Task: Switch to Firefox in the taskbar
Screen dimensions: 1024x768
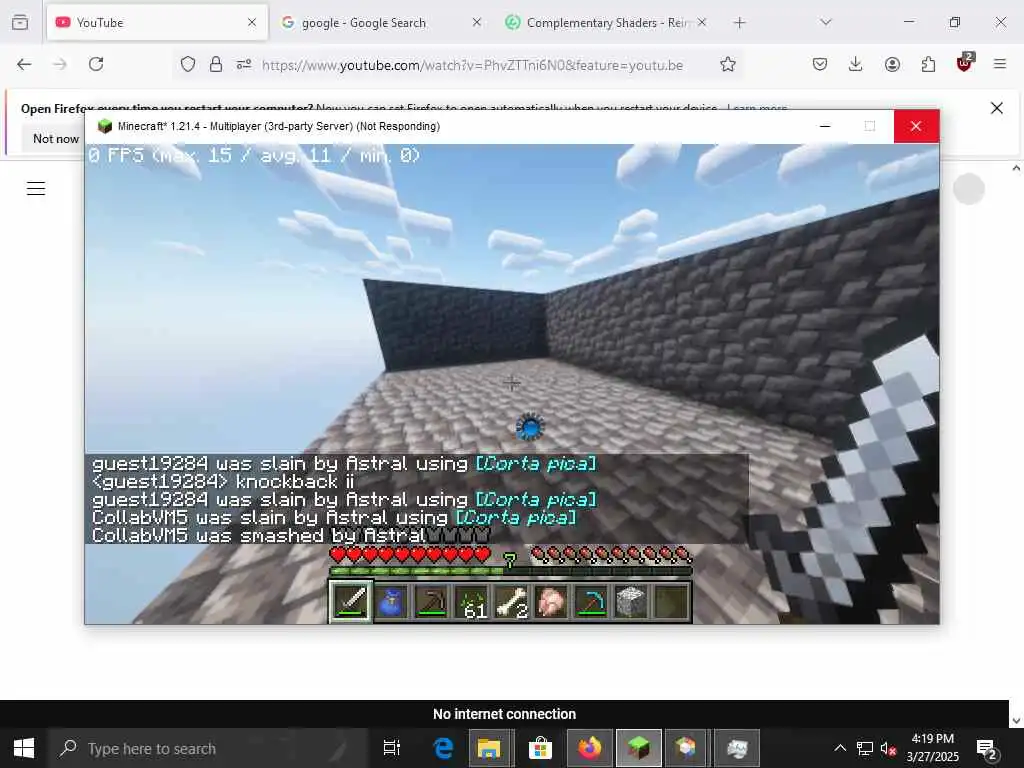Action: (x=590, y=748)
